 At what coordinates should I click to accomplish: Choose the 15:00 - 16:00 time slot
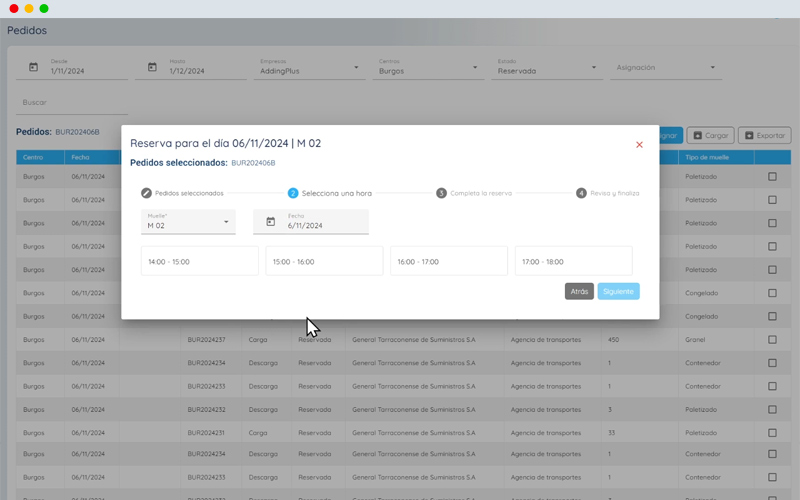click(324, 261)
